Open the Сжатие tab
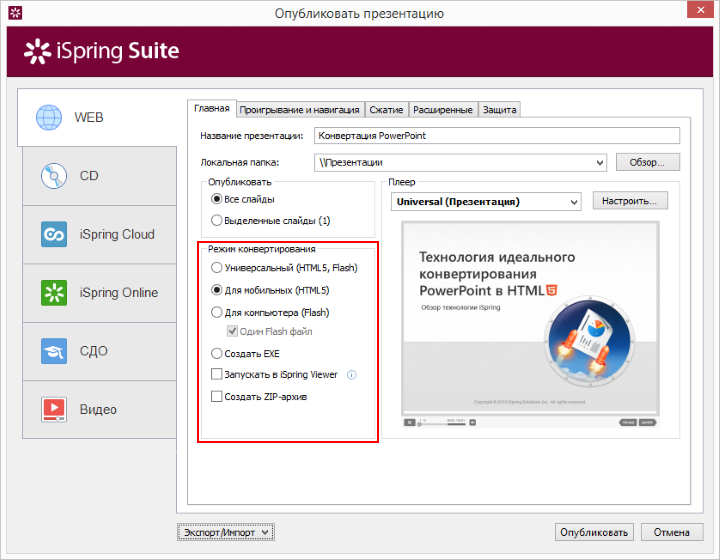 pyautogui.click(x=386, y=110)
